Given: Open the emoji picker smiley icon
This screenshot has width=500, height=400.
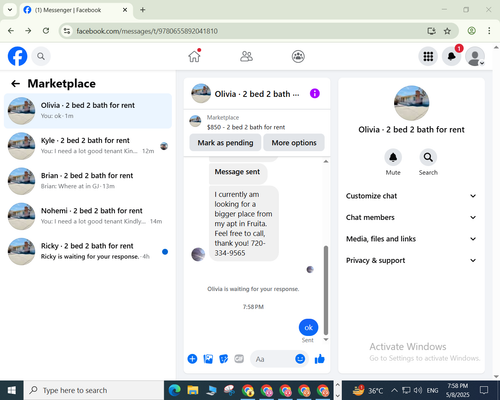Looking at the screenshot, I should pos(300,359).
